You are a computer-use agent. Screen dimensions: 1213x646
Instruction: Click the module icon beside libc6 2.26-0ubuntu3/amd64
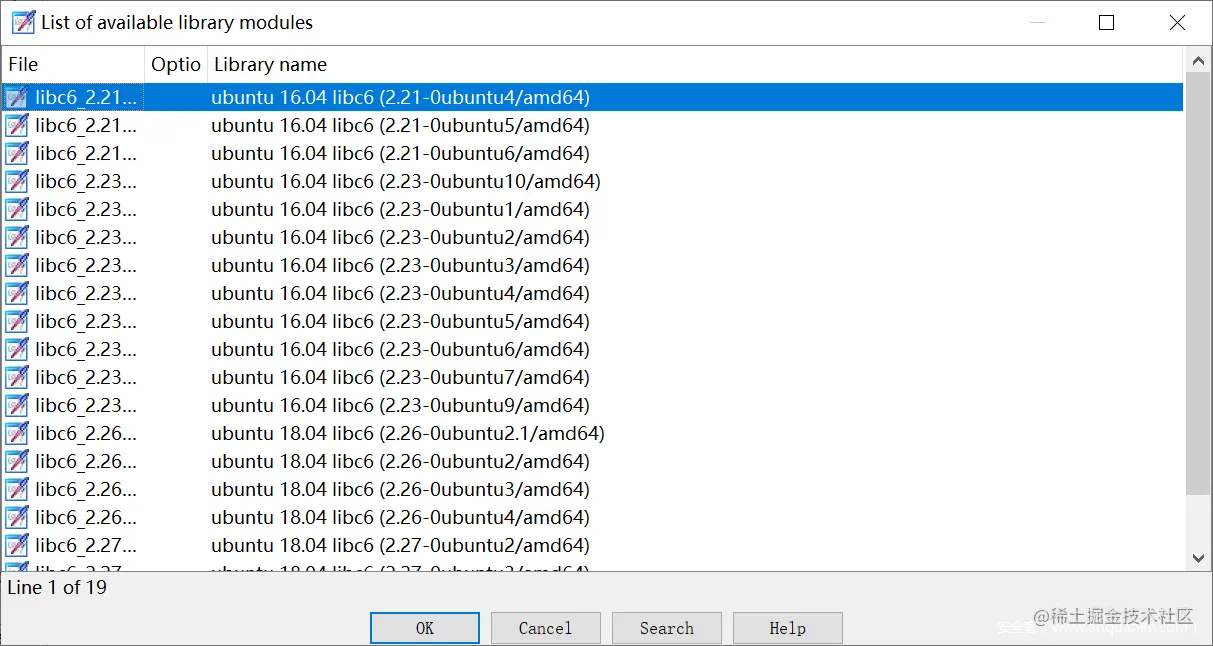pos(16,490)
